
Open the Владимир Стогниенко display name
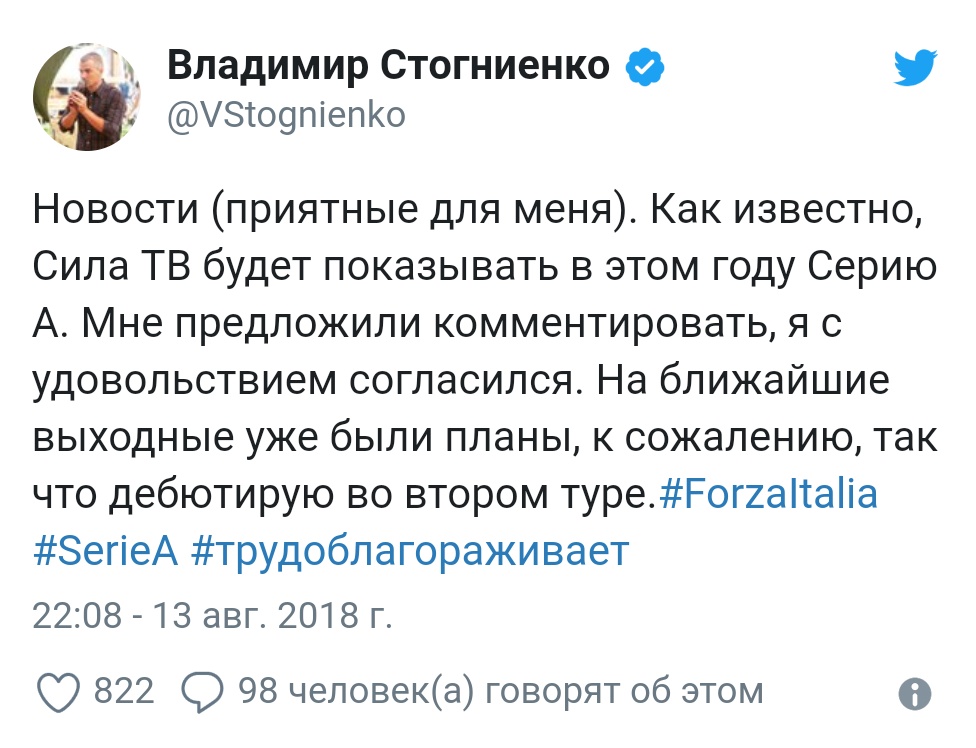pos(388,65)
